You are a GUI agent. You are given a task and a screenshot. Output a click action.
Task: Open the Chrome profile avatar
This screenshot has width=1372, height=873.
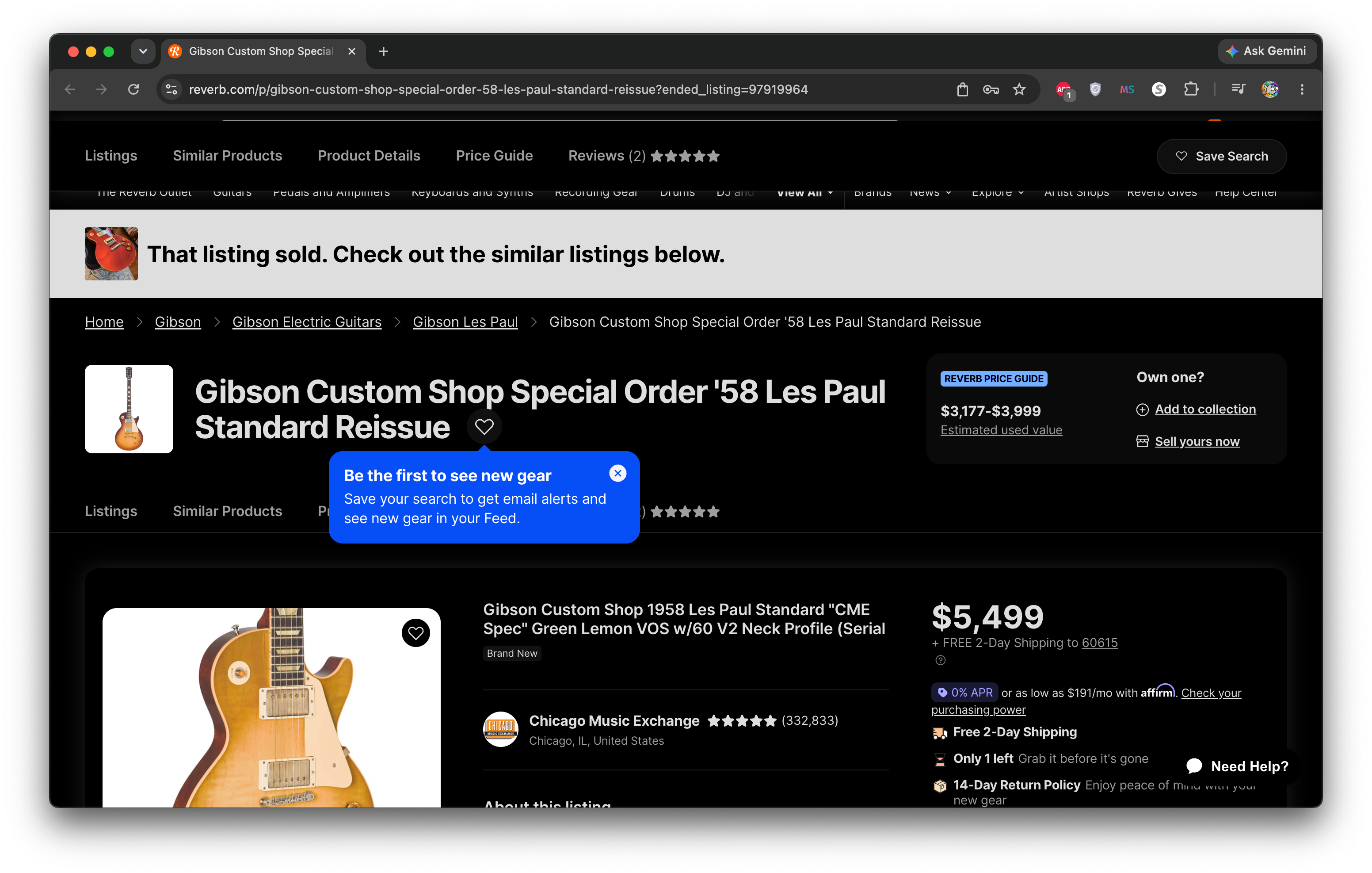point(1270,89)
